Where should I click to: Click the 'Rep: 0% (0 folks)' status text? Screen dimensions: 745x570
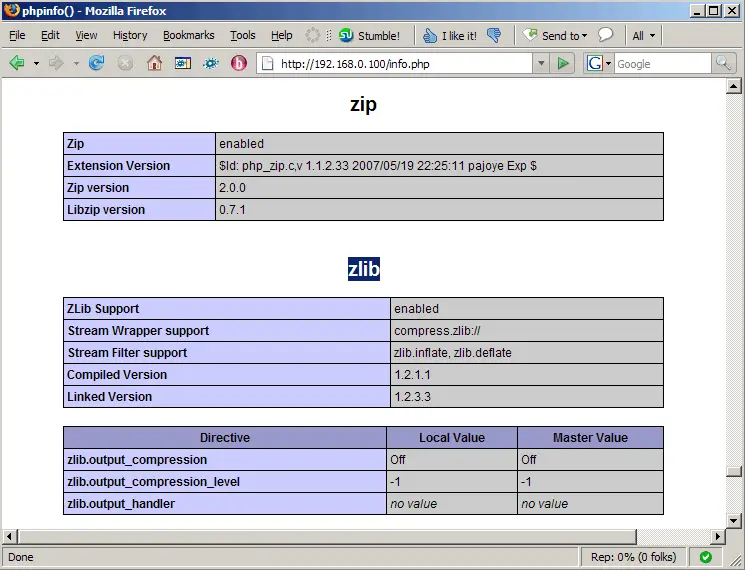(633, 557)
